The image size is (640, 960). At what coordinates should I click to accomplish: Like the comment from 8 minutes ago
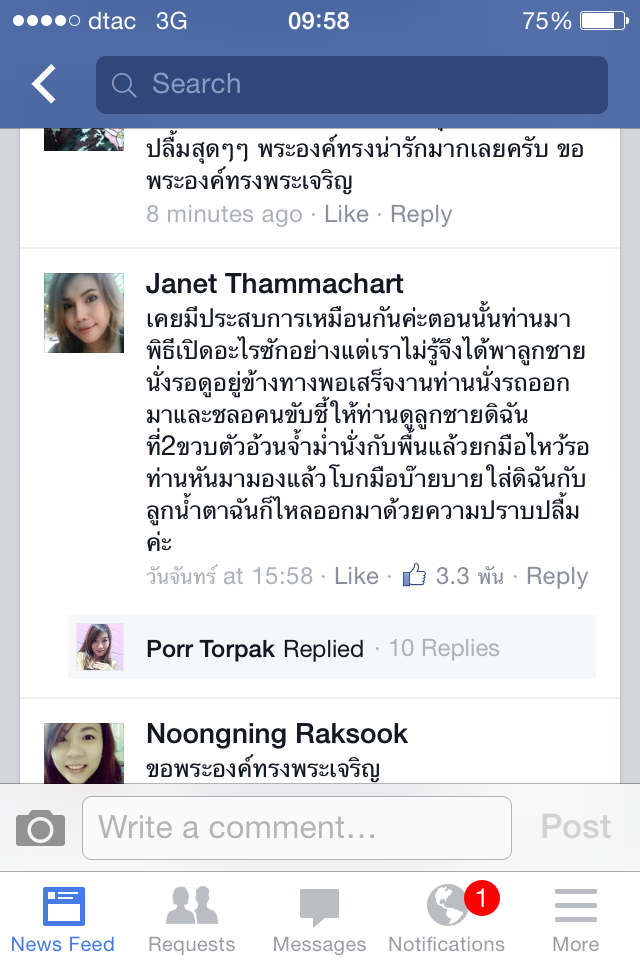[x=347, y=214]
